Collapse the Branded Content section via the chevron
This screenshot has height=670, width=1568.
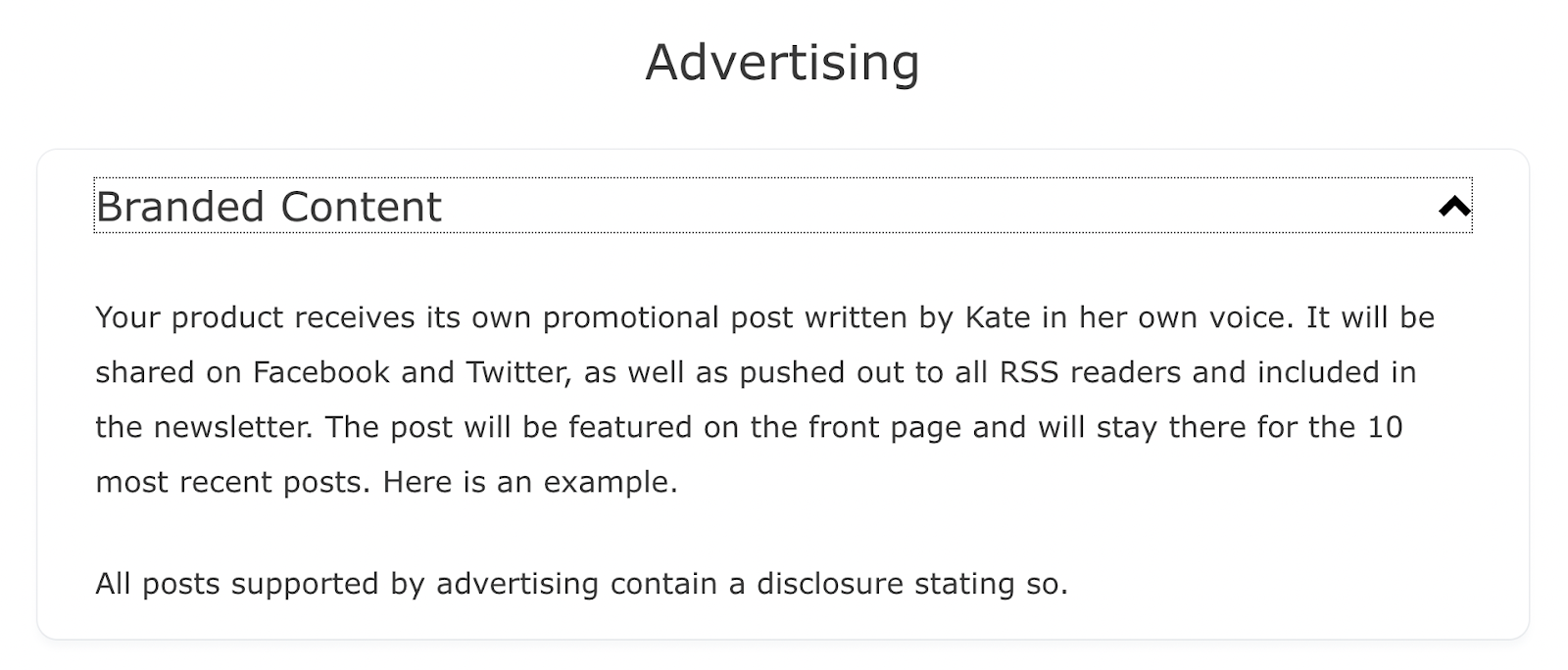click(1456, 206)
